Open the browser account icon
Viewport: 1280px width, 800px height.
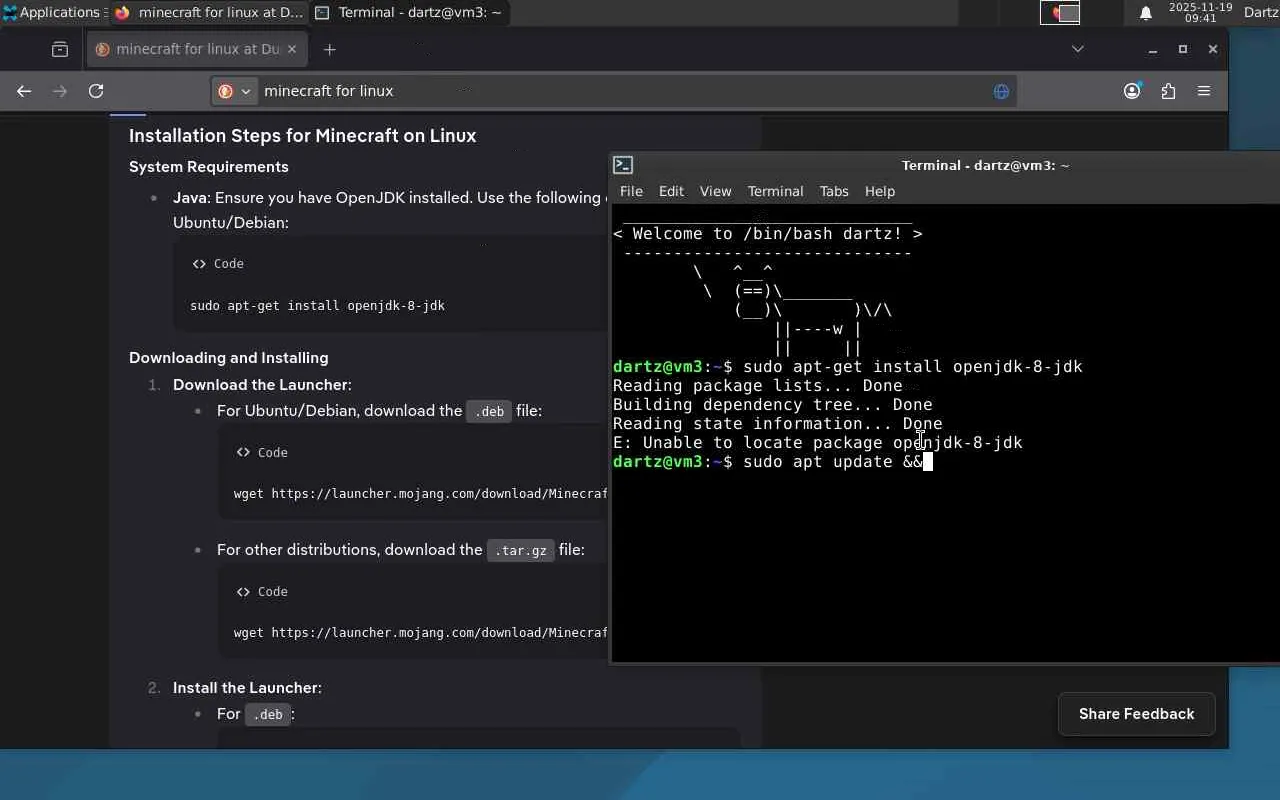coord(1132,91)
